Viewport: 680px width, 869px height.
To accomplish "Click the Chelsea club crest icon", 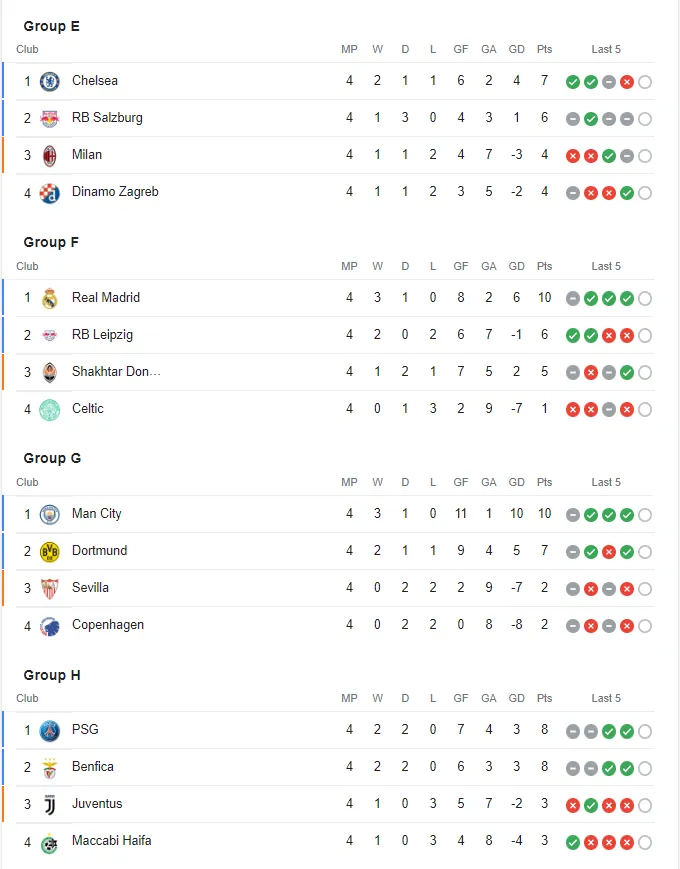I will (49, 81).
